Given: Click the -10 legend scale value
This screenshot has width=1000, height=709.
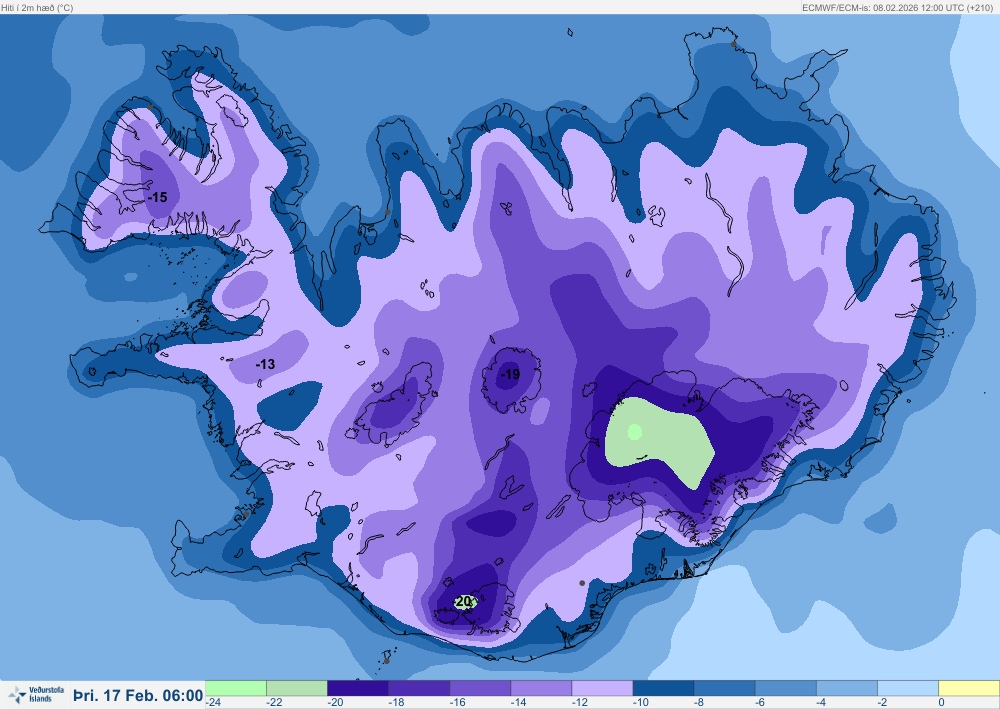Looking at the screenshot, I should (642, 703).
